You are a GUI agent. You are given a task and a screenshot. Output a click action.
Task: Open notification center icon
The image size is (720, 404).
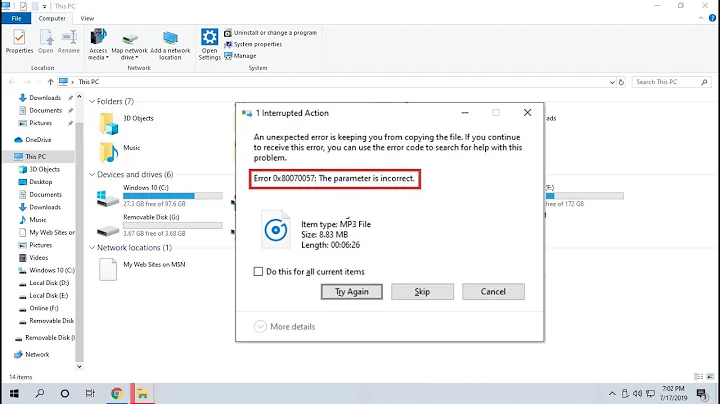[x=702, y=393]
